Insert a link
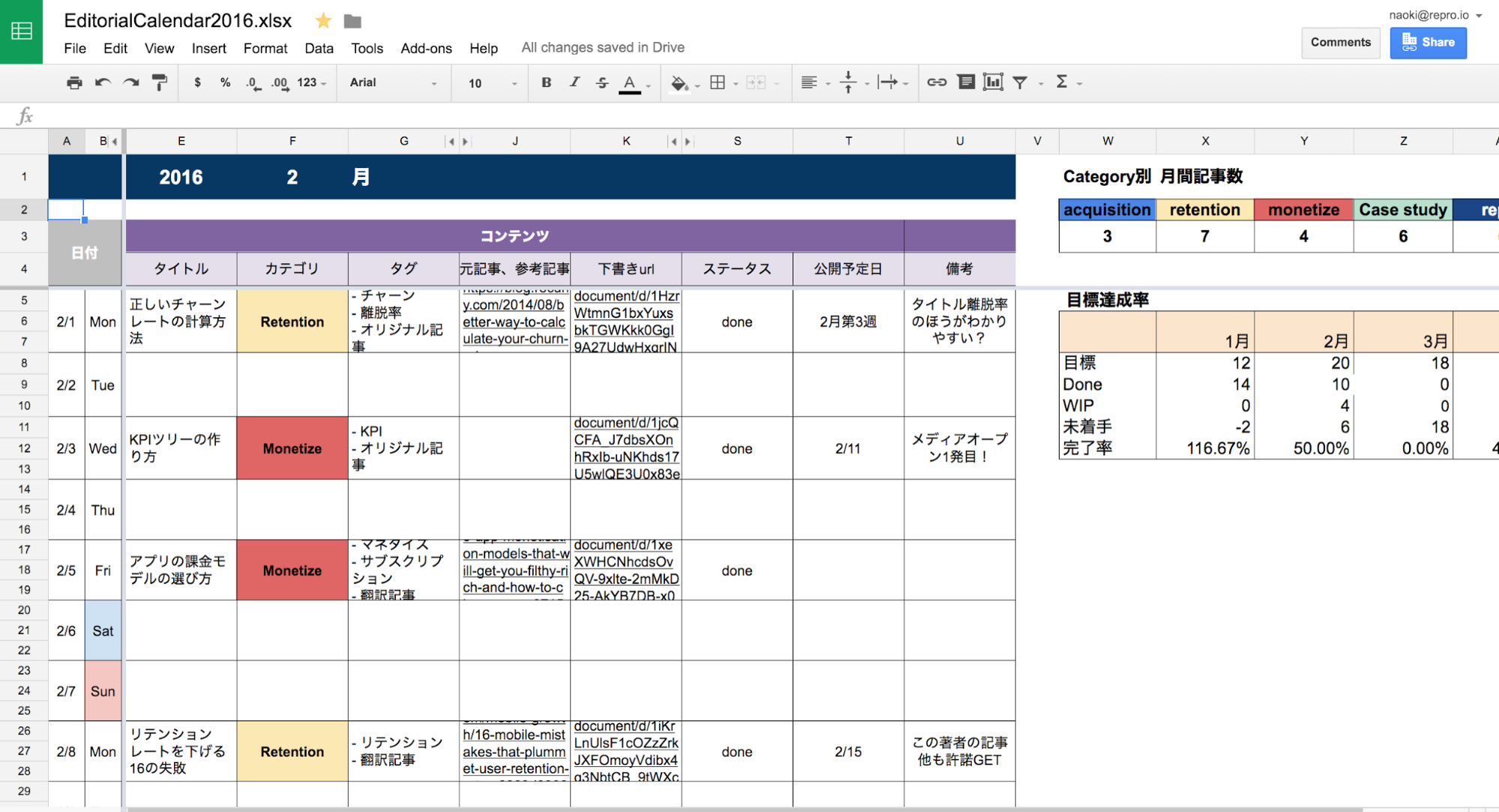Image resolution: width=1499 pixels, height=812 pixels. (937, 82)
